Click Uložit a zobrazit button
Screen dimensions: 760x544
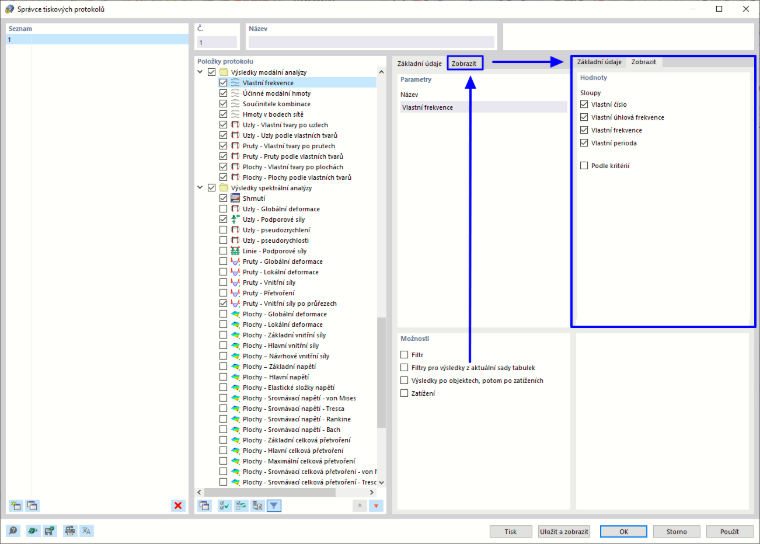(564, 531)
